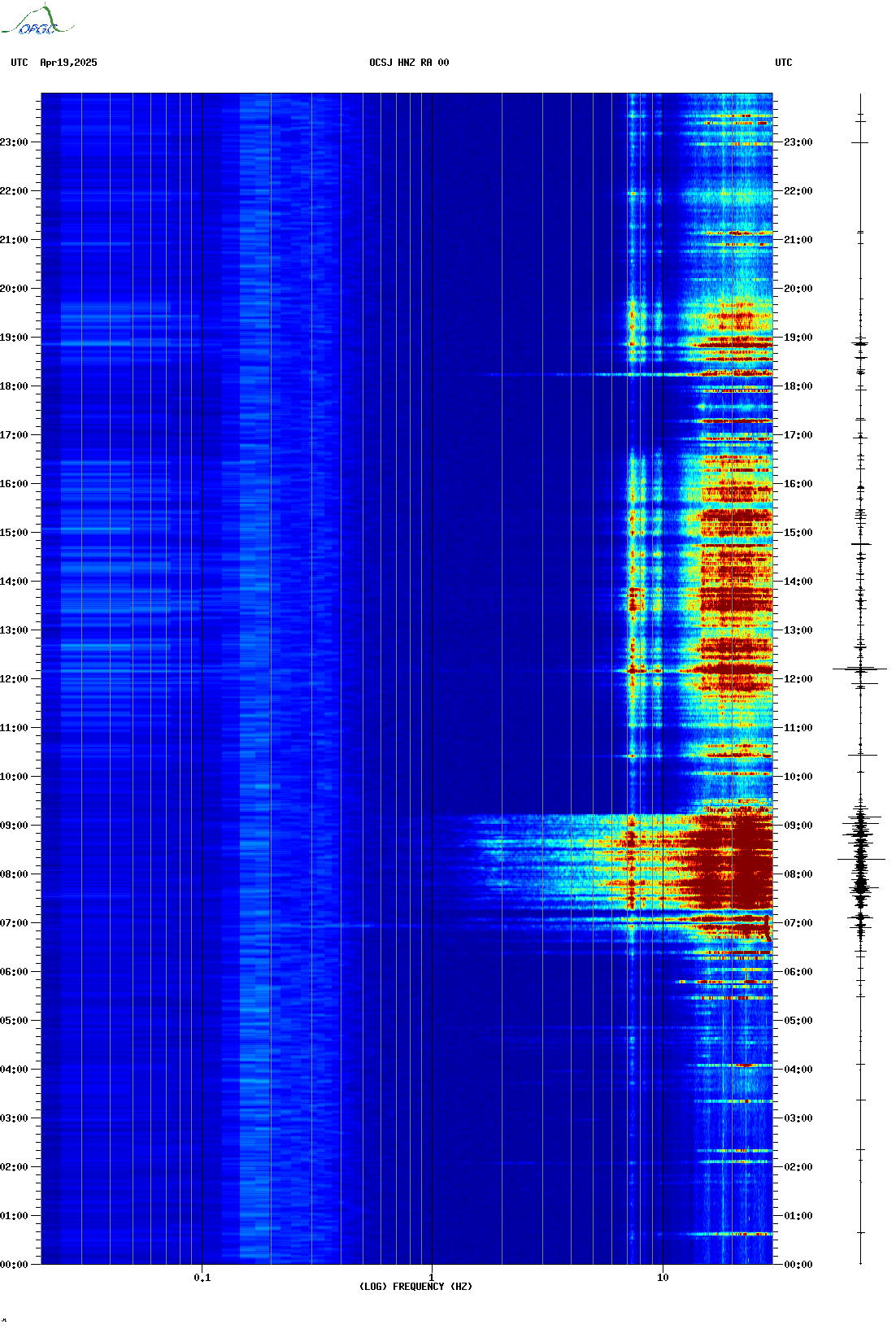Click the left 17:00 time label
The width and height of the screenshot is (896, 1329).
coord(14,435)
